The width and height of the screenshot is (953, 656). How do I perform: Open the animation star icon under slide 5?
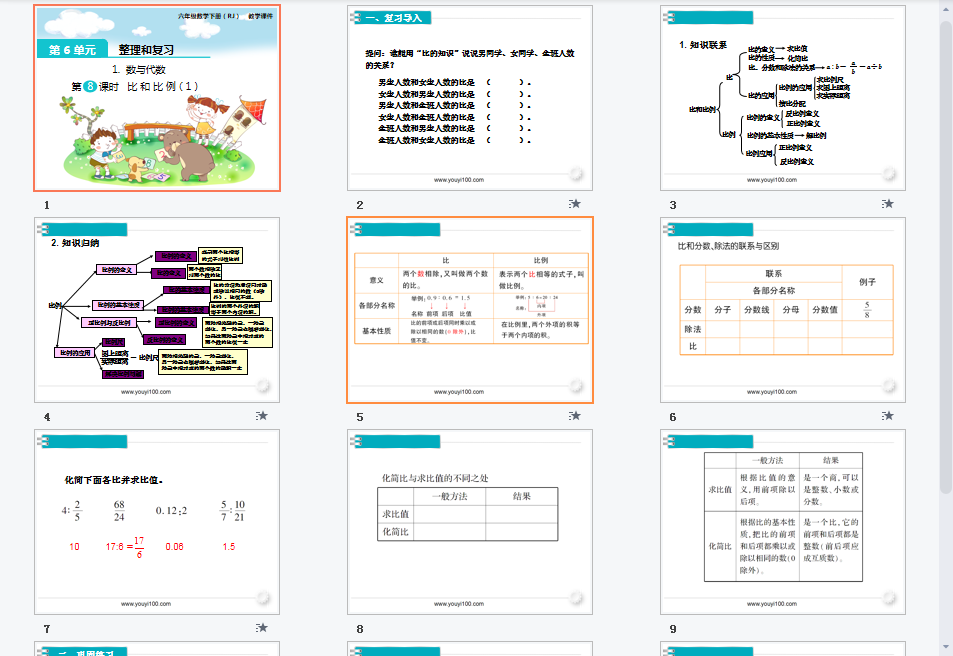coord(575,416)
